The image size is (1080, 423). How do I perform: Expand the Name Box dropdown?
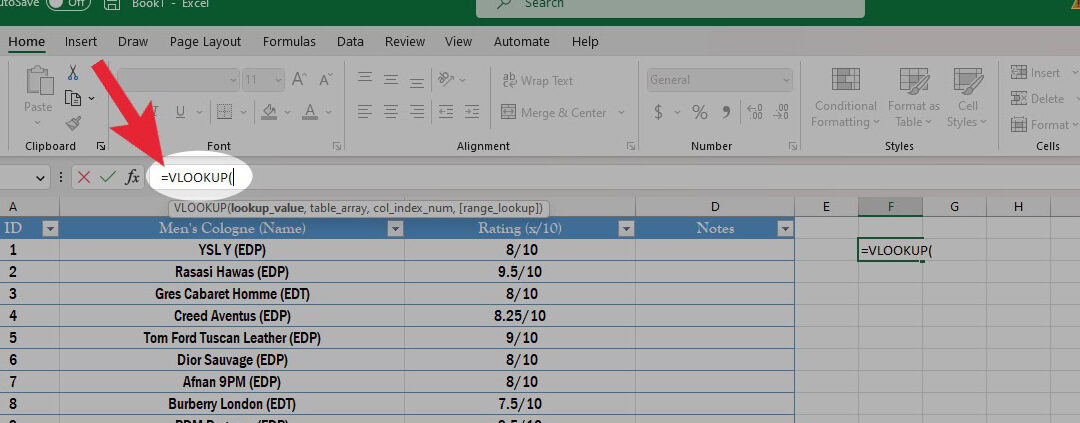coord(41,178)
